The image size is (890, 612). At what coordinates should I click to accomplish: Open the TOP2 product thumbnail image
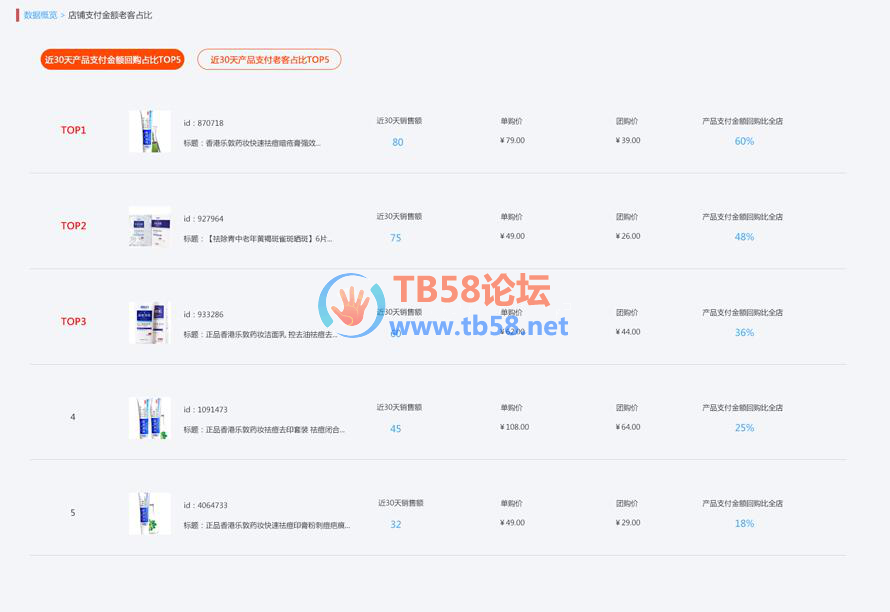pos(150,227)
